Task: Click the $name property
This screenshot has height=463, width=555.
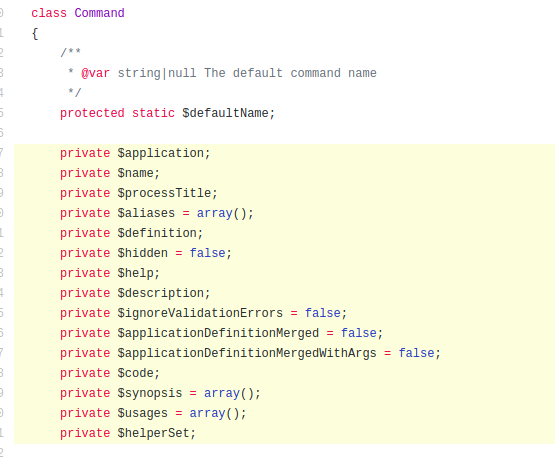Action: 136,173
